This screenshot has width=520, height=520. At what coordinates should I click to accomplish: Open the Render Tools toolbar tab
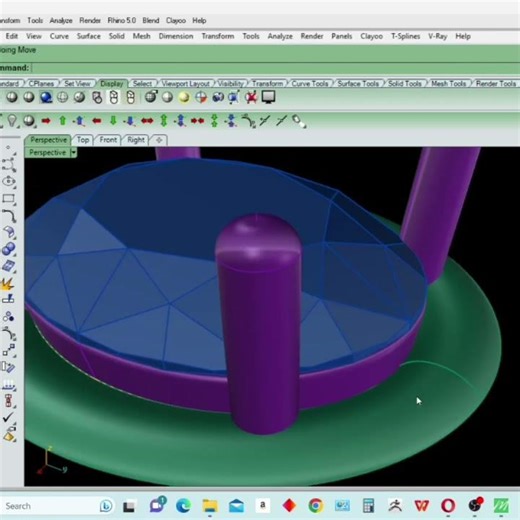(x=496, y=83)
